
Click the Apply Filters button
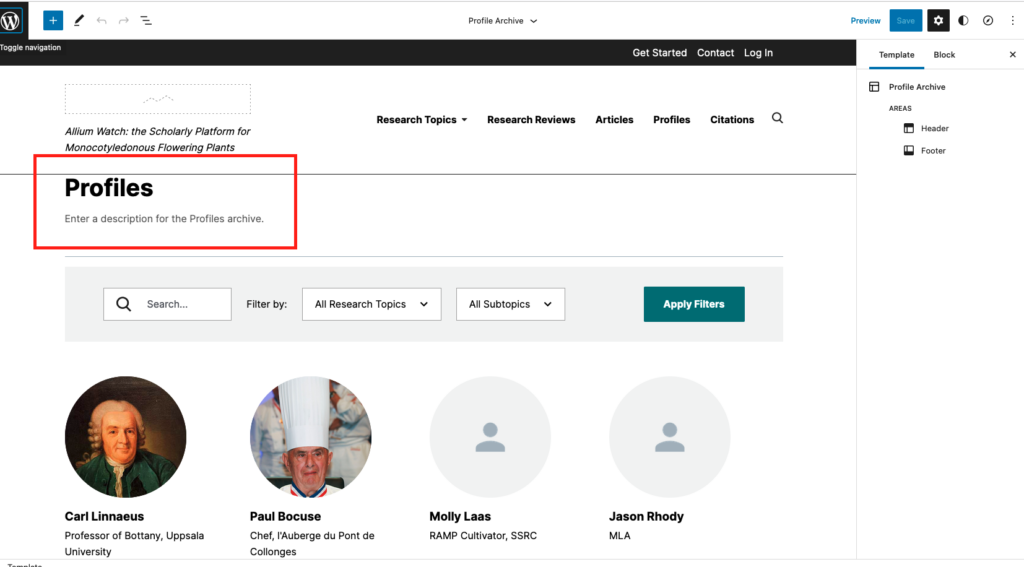pyautogui.click(x=694, y=304)
